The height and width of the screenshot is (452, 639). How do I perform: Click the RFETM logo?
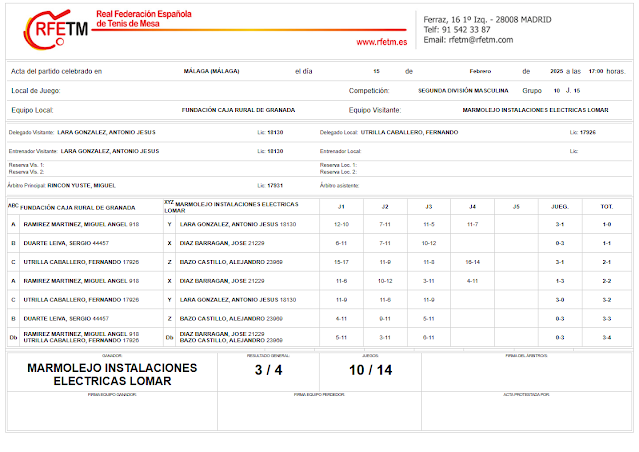(56, 29)
